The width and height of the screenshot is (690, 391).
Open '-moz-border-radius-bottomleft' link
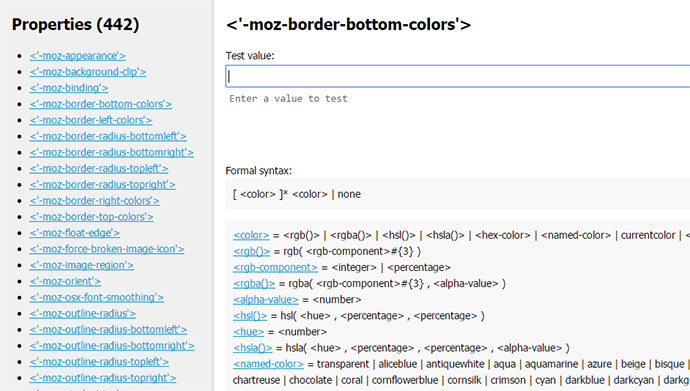(x=108, y=136)
